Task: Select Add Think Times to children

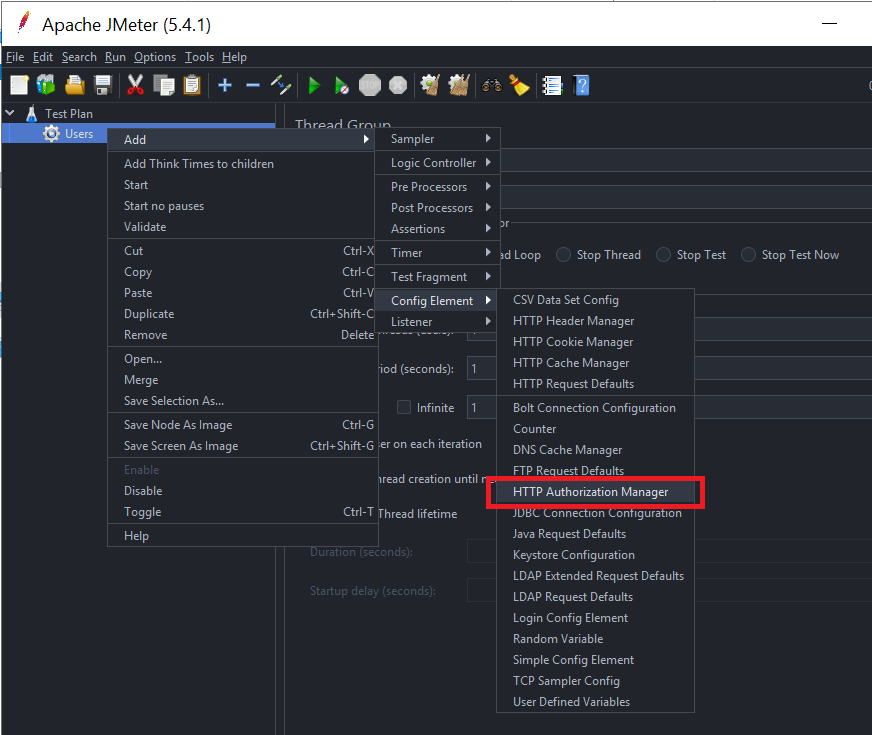Action: click(242, 163)
